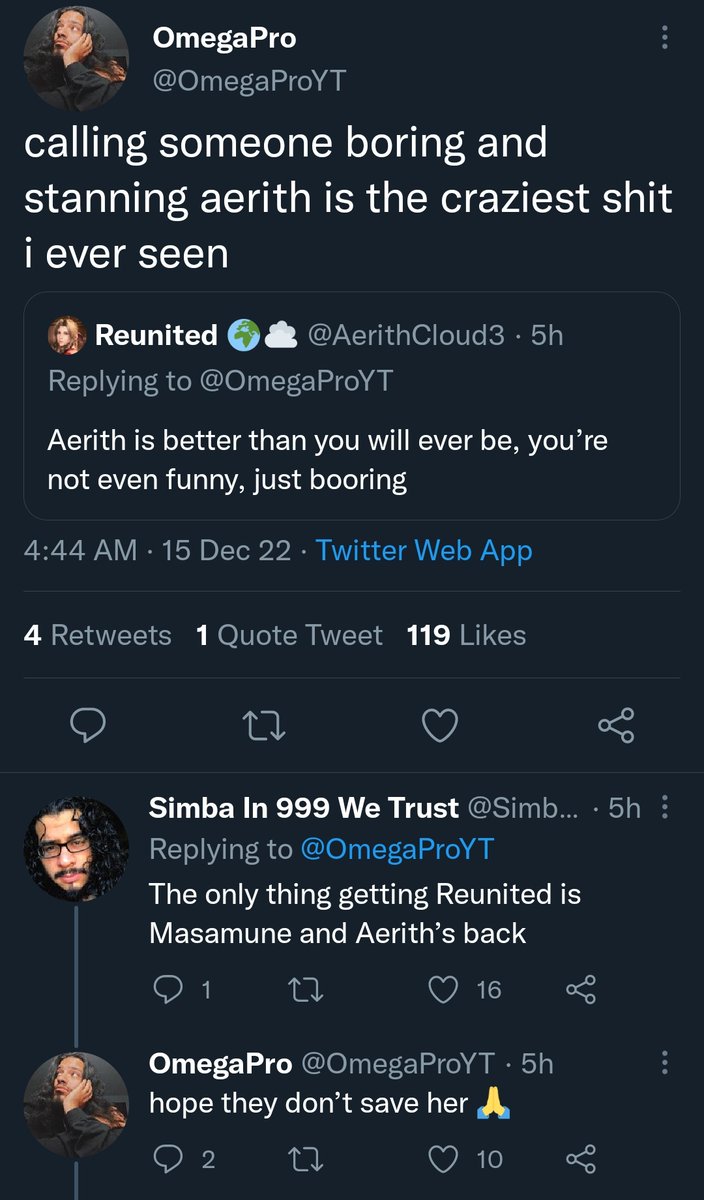Reply to OmegaPro's main tweet

point(87,725)
